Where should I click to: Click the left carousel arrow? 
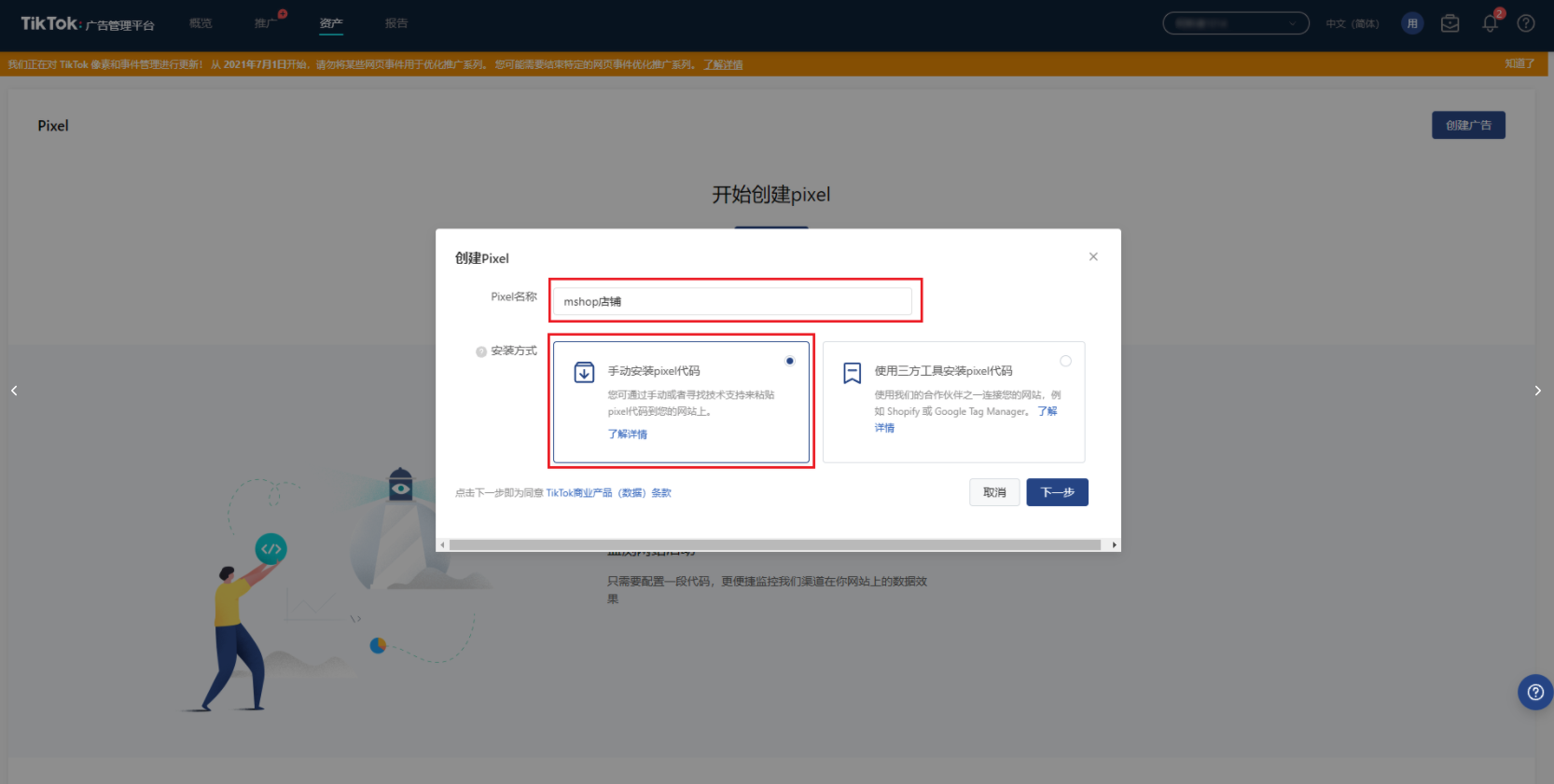point(14,391)
